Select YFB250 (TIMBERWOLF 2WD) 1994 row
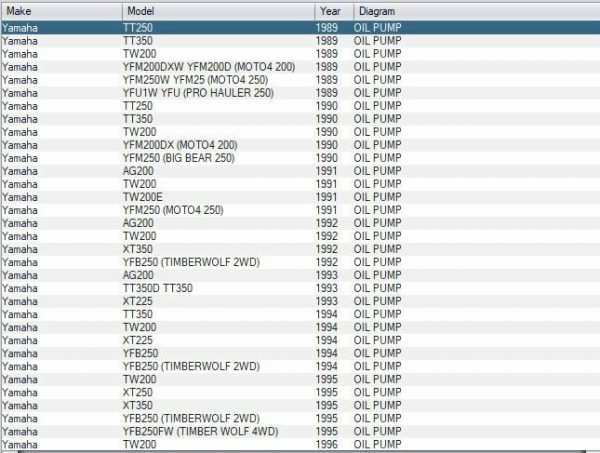 300,366
